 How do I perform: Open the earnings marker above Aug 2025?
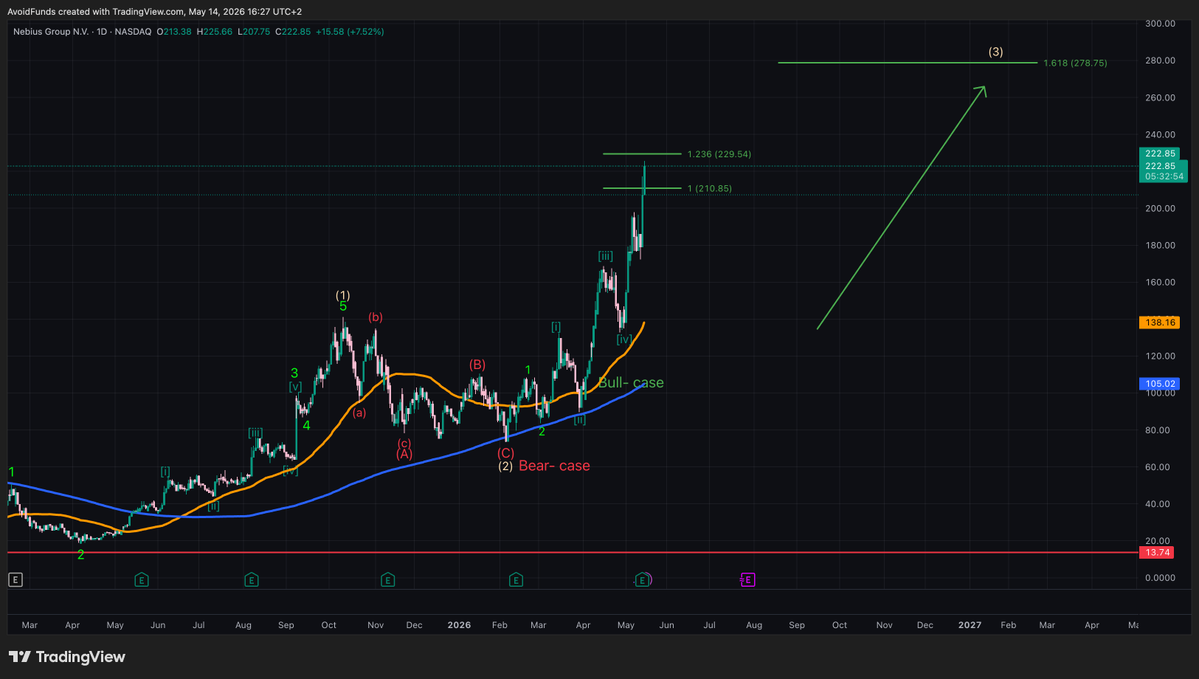[x=252, y=580]
